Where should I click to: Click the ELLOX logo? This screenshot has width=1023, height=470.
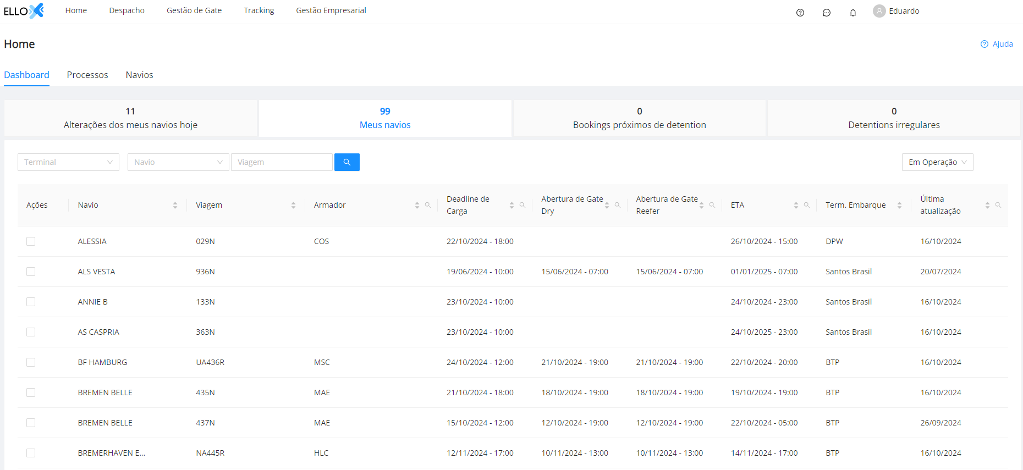point(22,11)
